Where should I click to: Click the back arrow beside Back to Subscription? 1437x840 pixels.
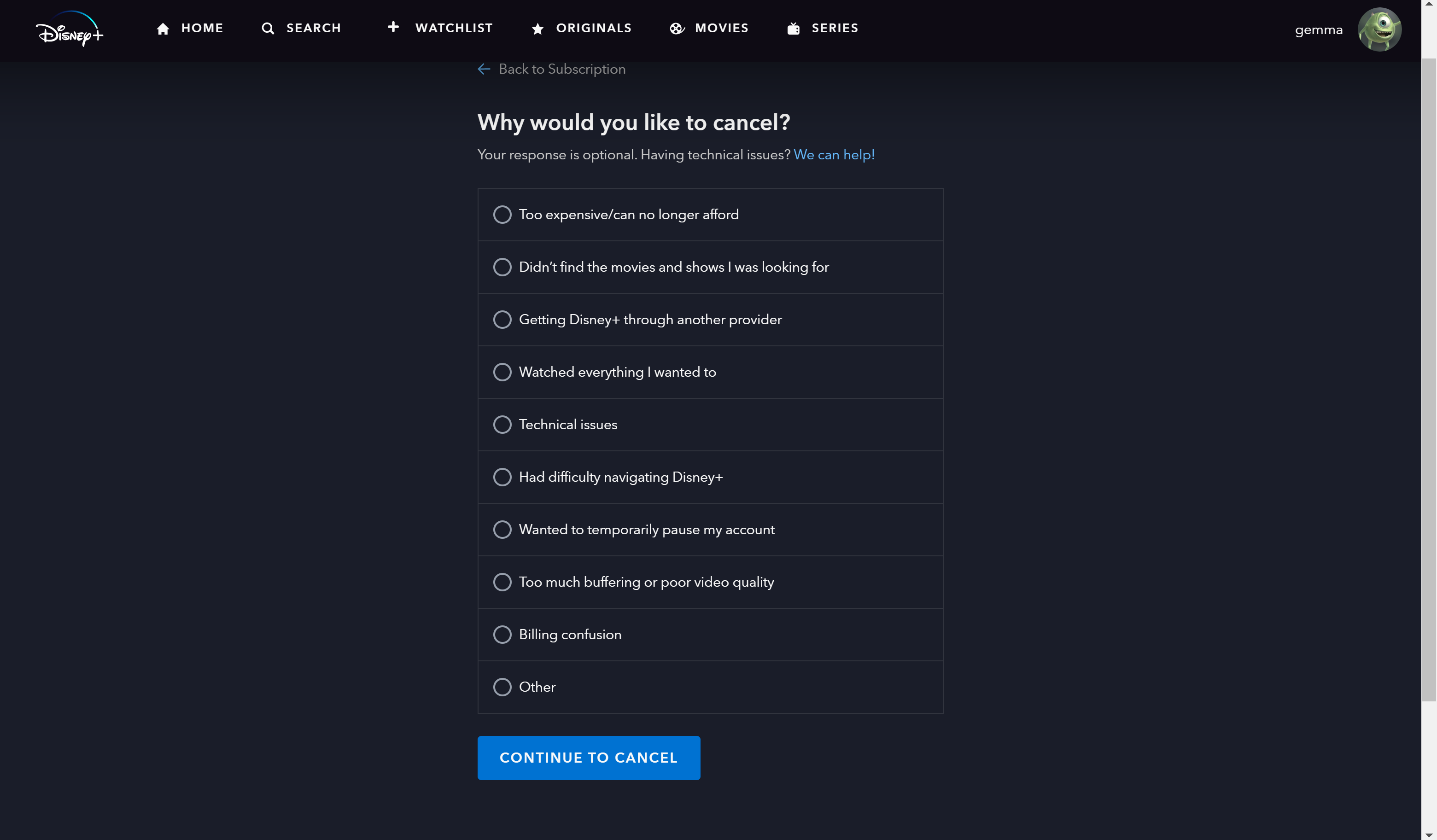[484, 69]
